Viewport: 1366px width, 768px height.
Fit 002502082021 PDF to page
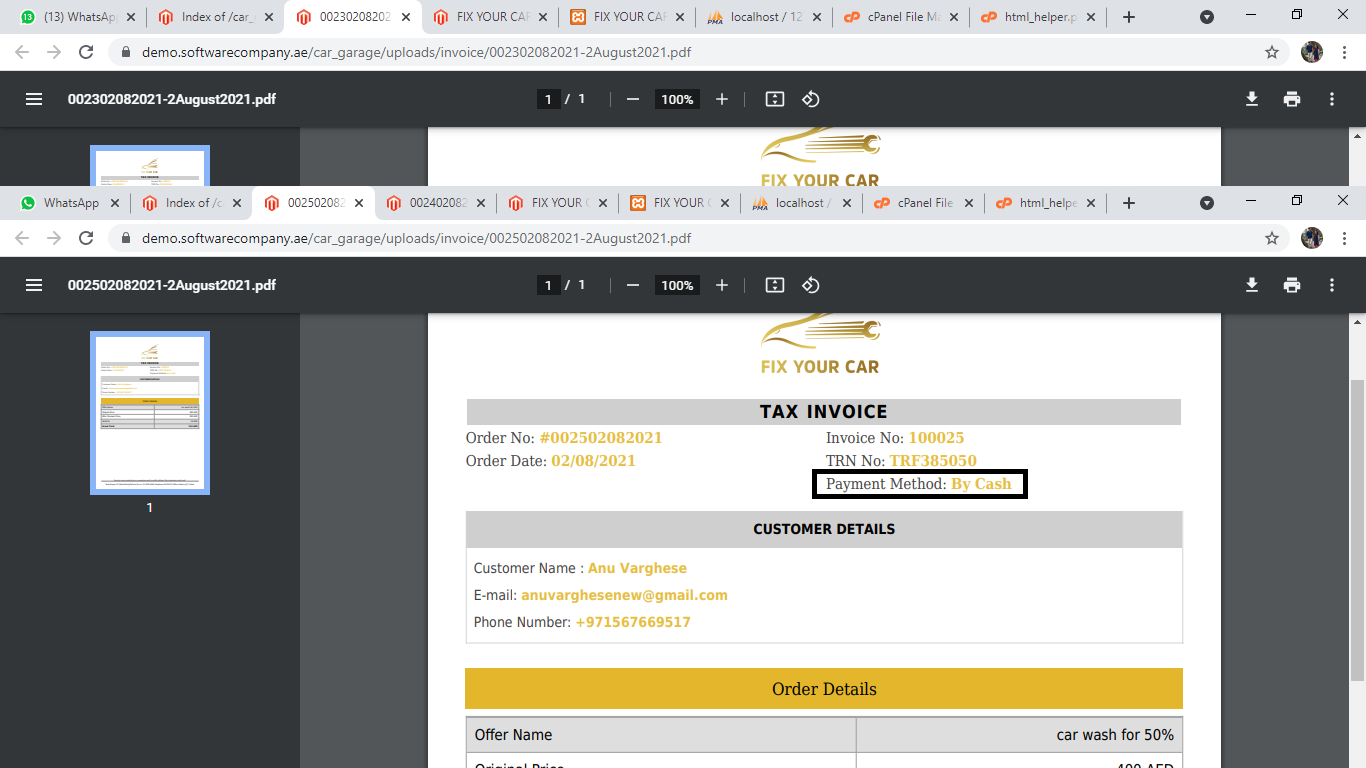(774, 285)
